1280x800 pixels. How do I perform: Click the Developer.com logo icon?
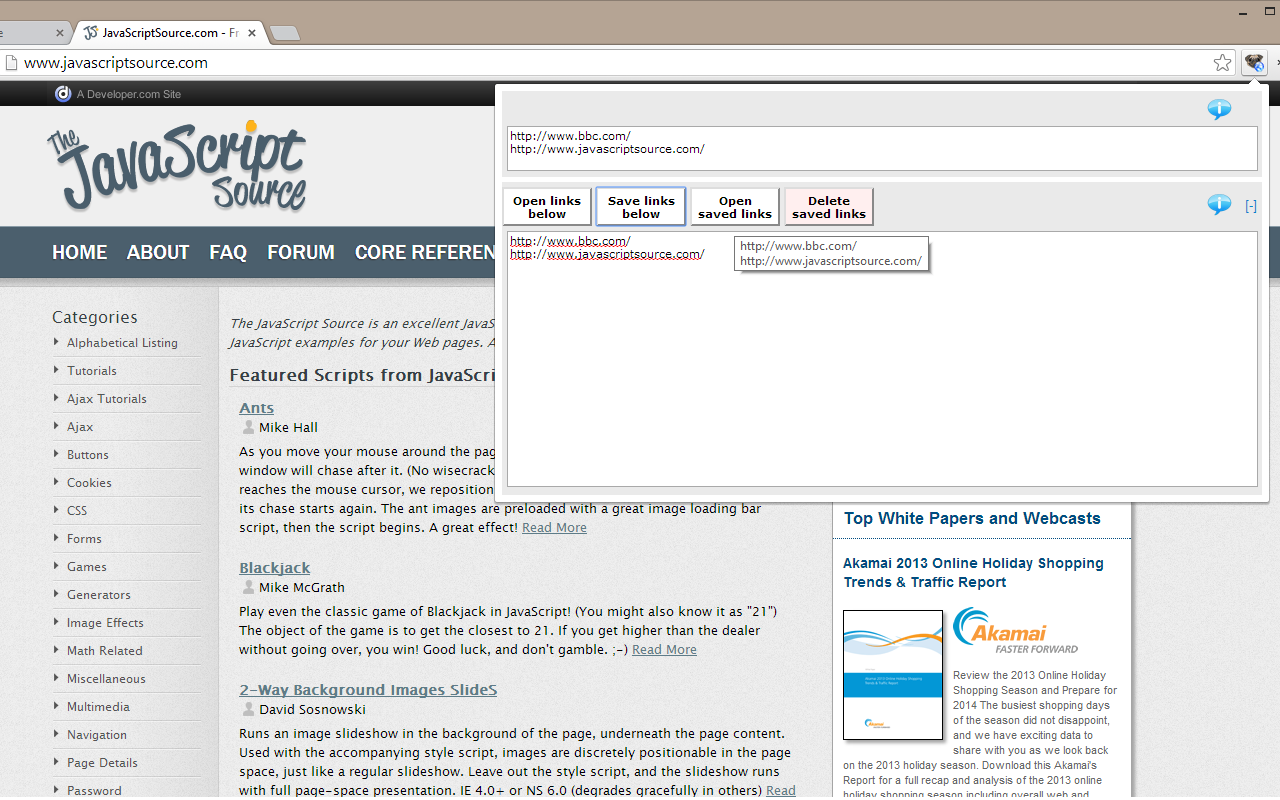pyautogui.click(x=63, y=94)
